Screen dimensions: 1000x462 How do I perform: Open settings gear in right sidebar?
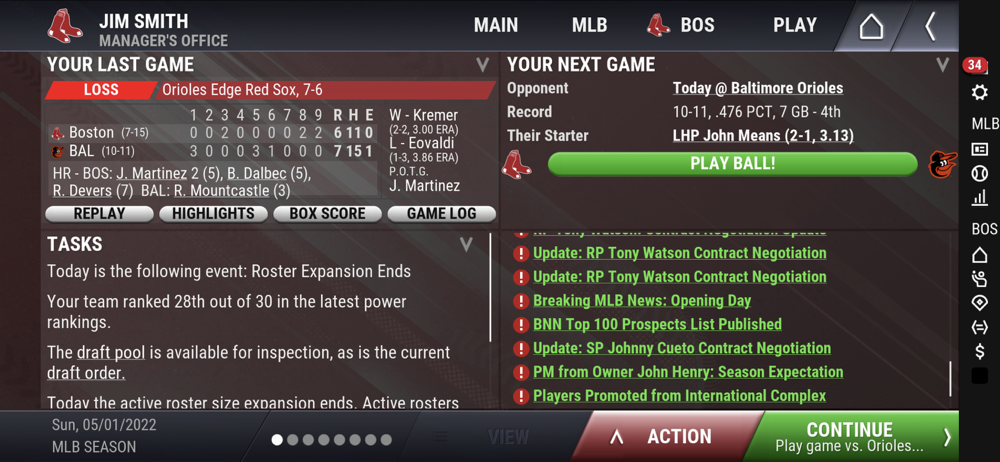979,93
